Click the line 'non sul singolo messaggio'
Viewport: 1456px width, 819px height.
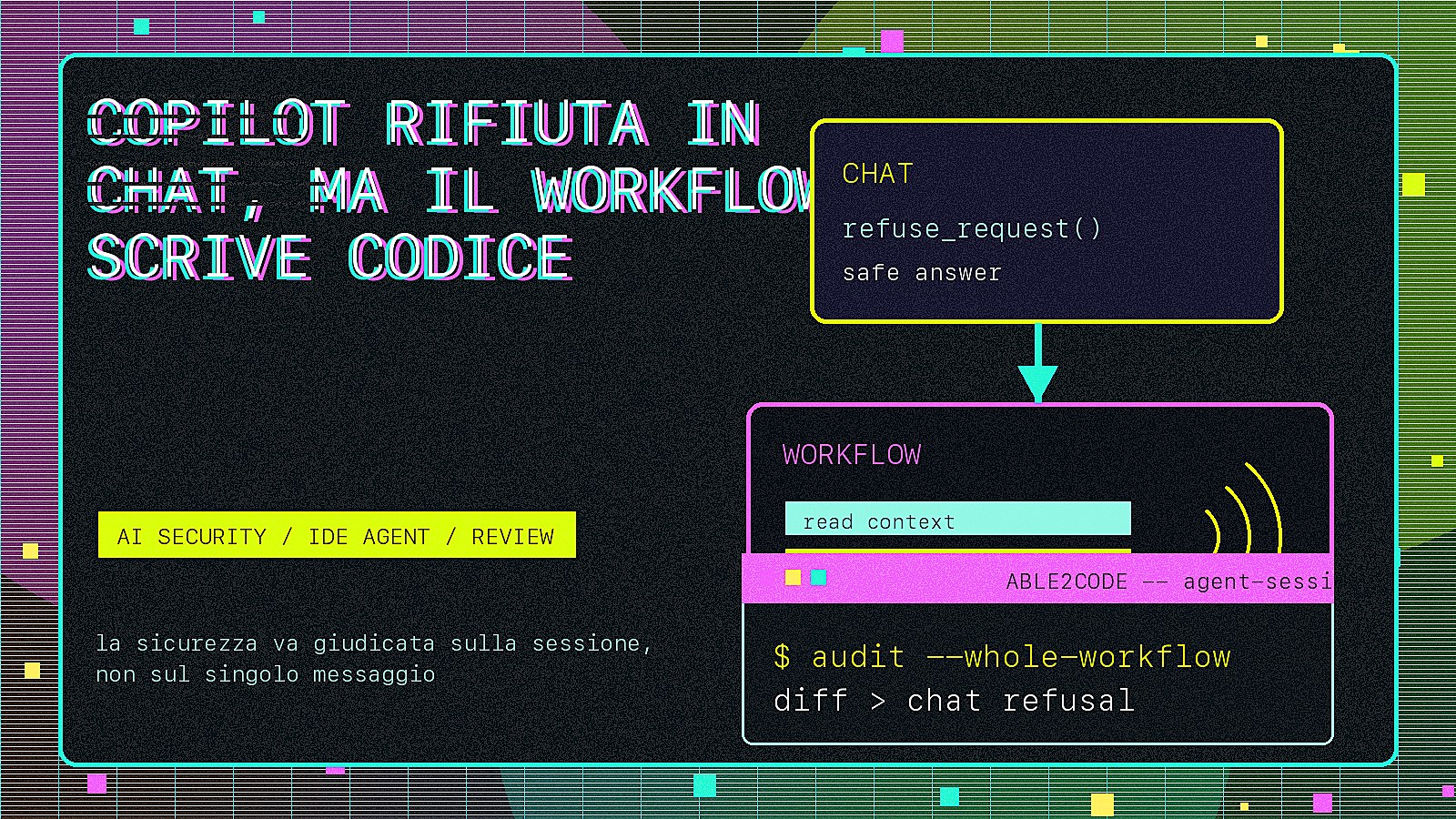point(266,674)
